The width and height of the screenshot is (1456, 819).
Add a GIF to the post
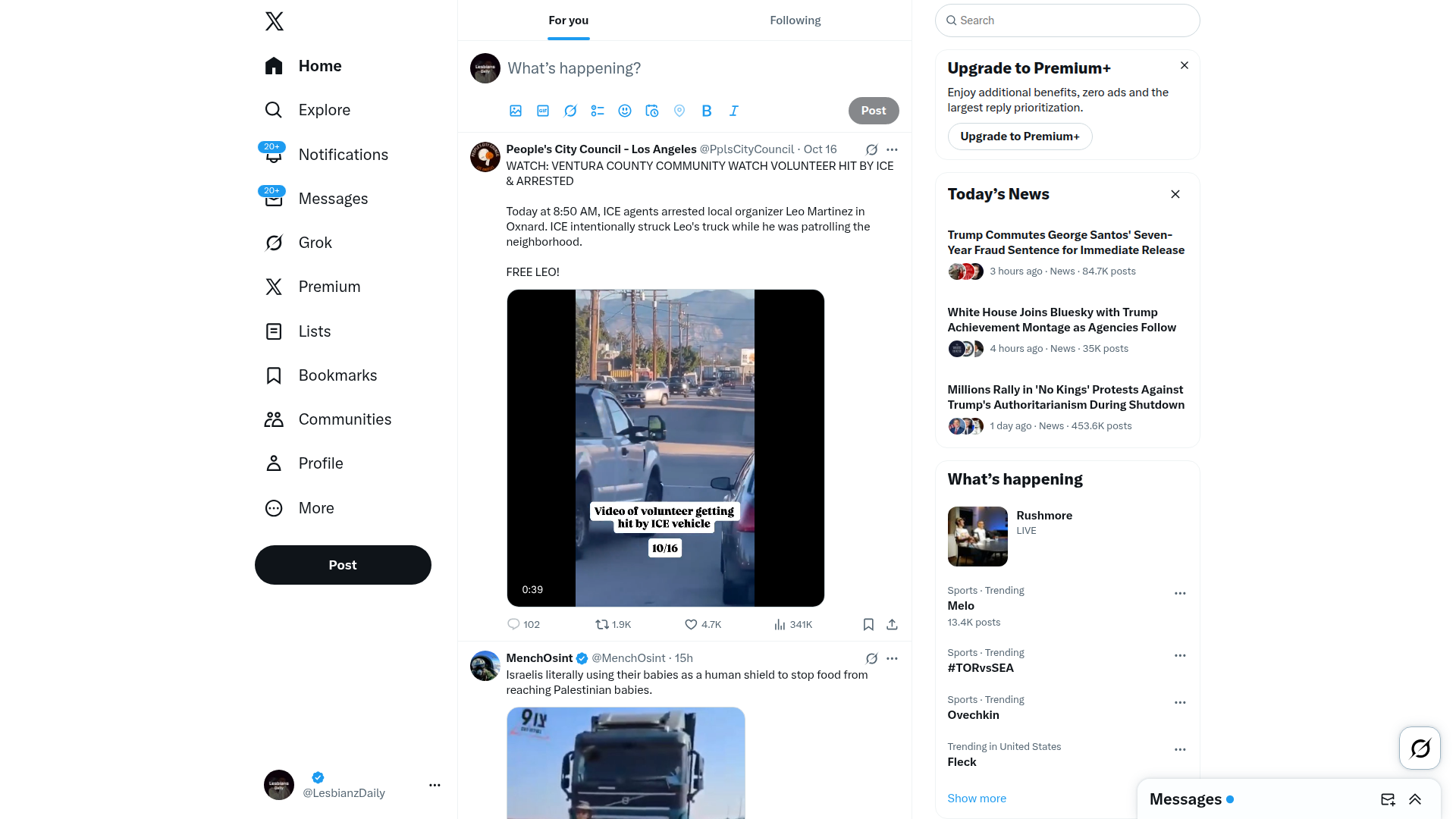543,111
